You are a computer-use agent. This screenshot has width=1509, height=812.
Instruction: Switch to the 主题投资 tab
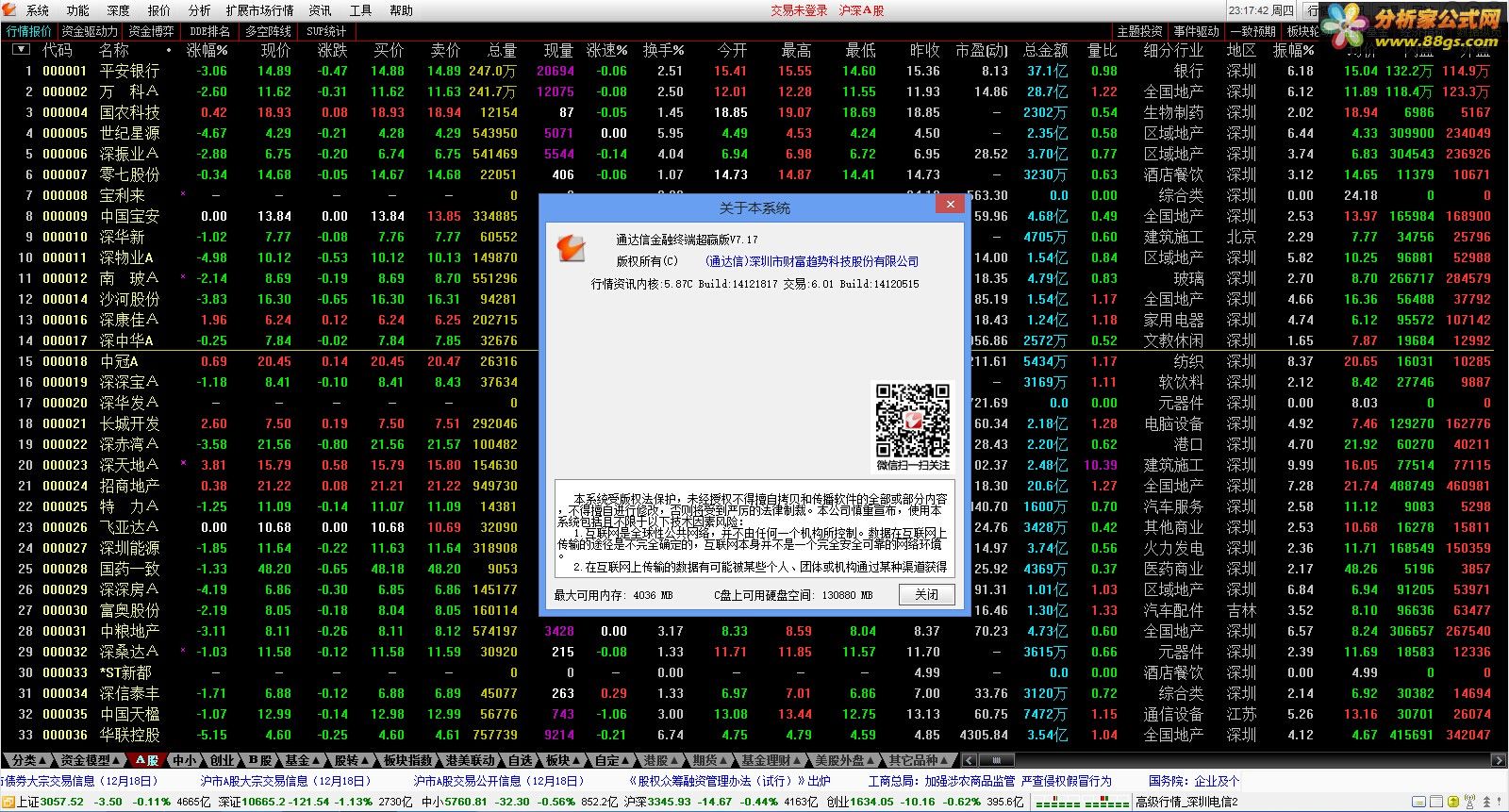click(x=1140, y=31)
